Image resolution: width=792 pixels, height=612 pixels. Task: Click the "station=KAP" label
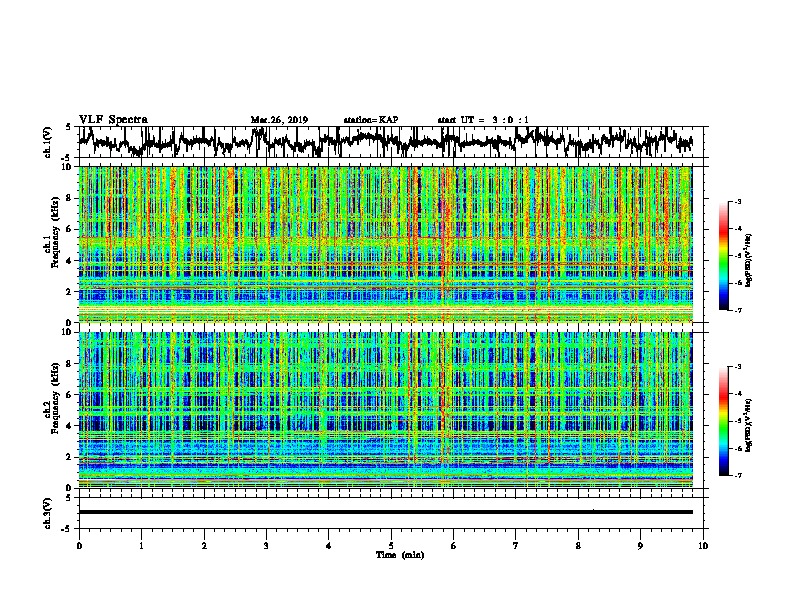371,120
